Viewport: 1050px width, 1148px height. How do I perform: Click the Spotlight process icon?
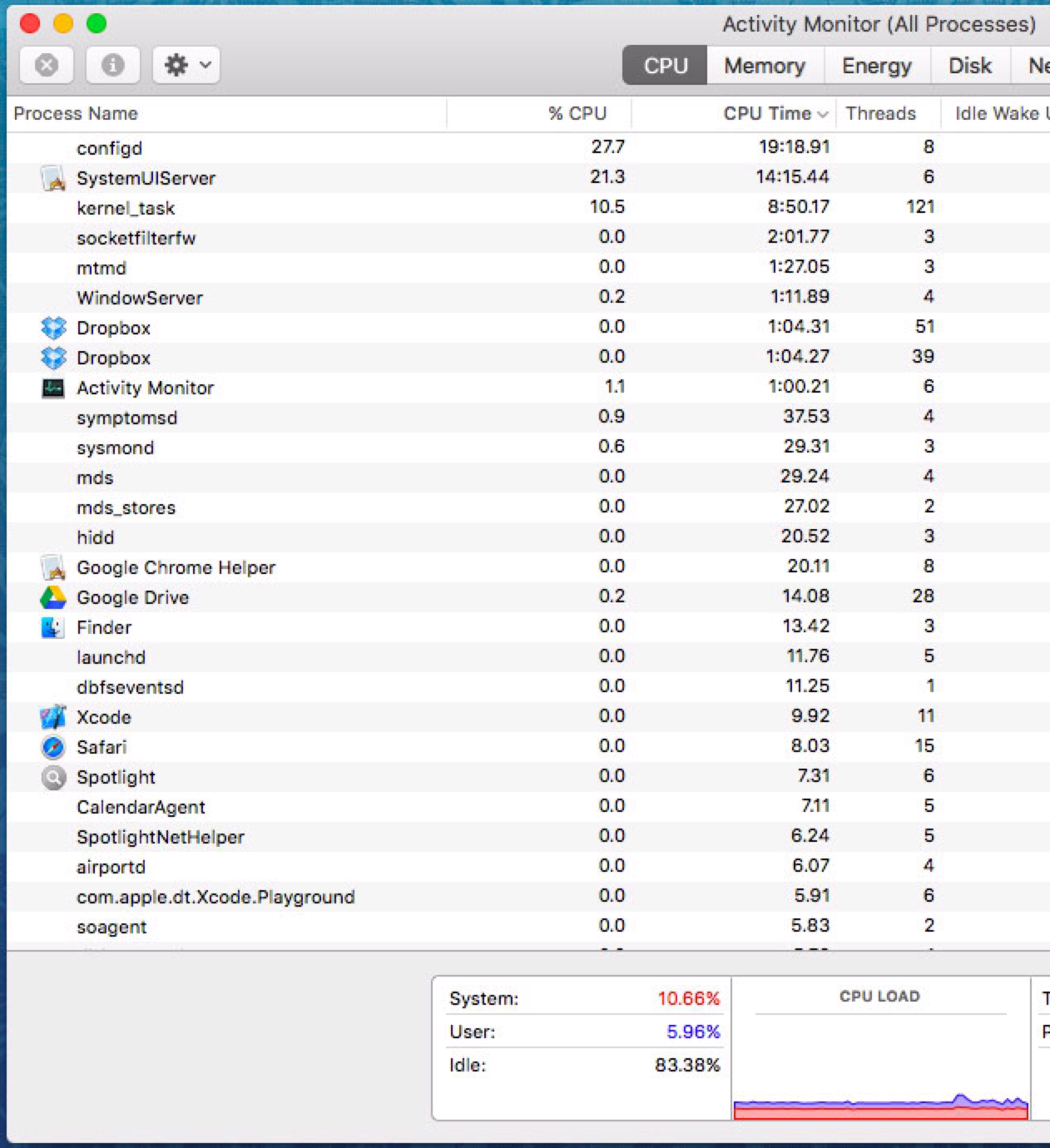tap(53, 777)
